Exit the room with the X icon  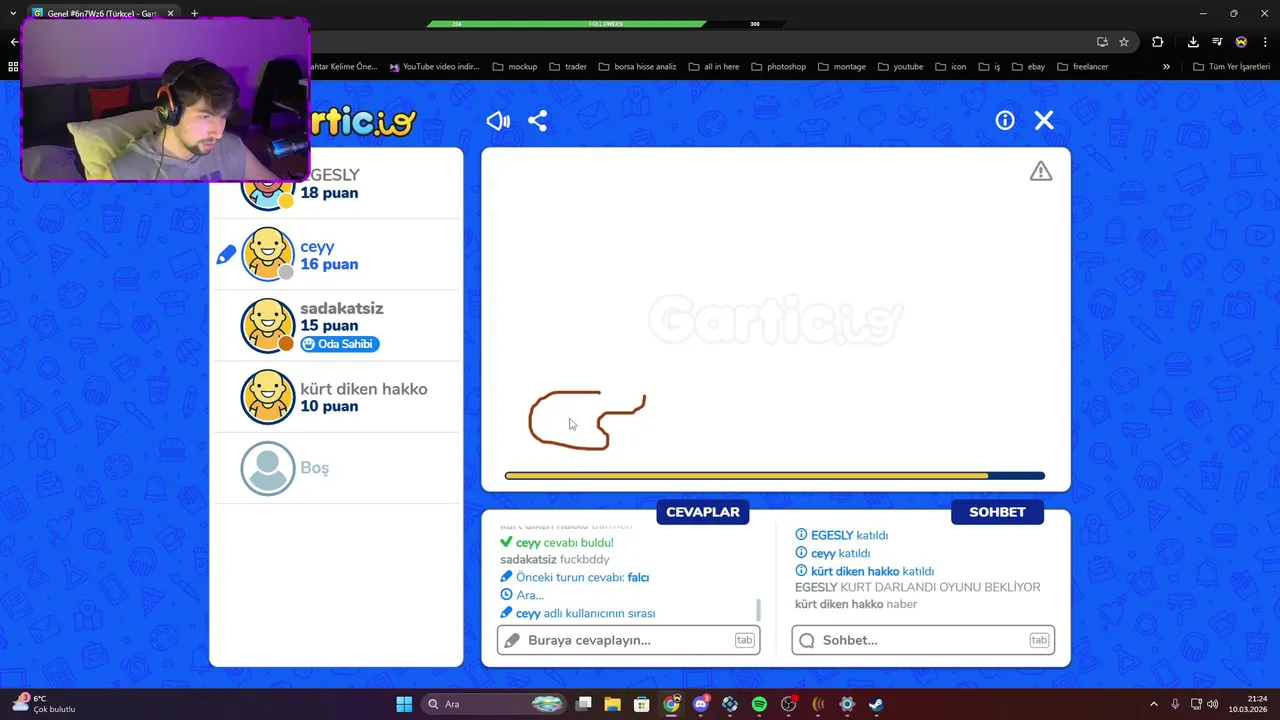pos(1044,120)
